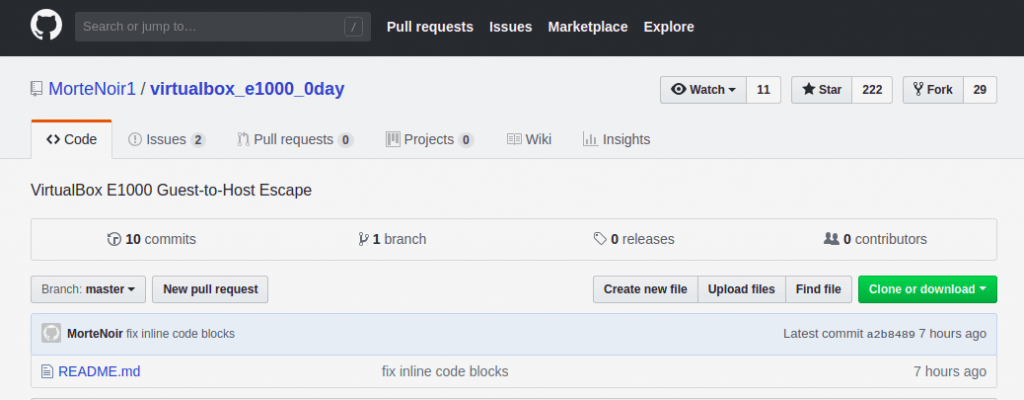Click Find file button
This screenshot has width=1024, height=400.
[818, 289]
